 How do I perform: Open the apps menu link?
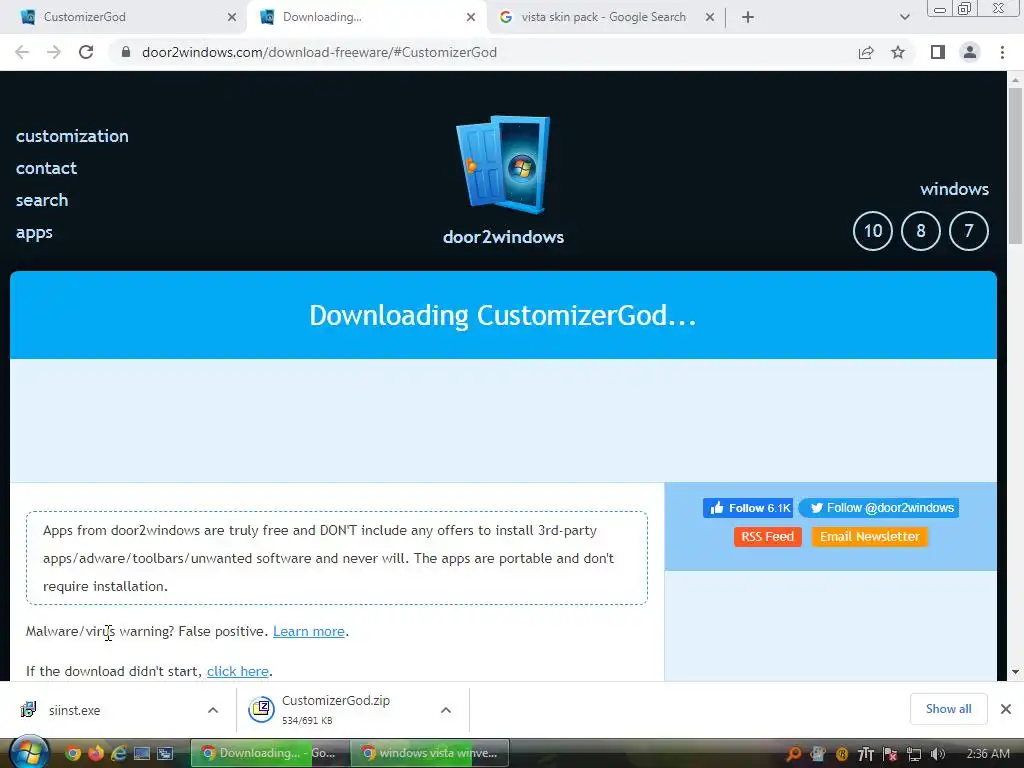coord(34,232)
